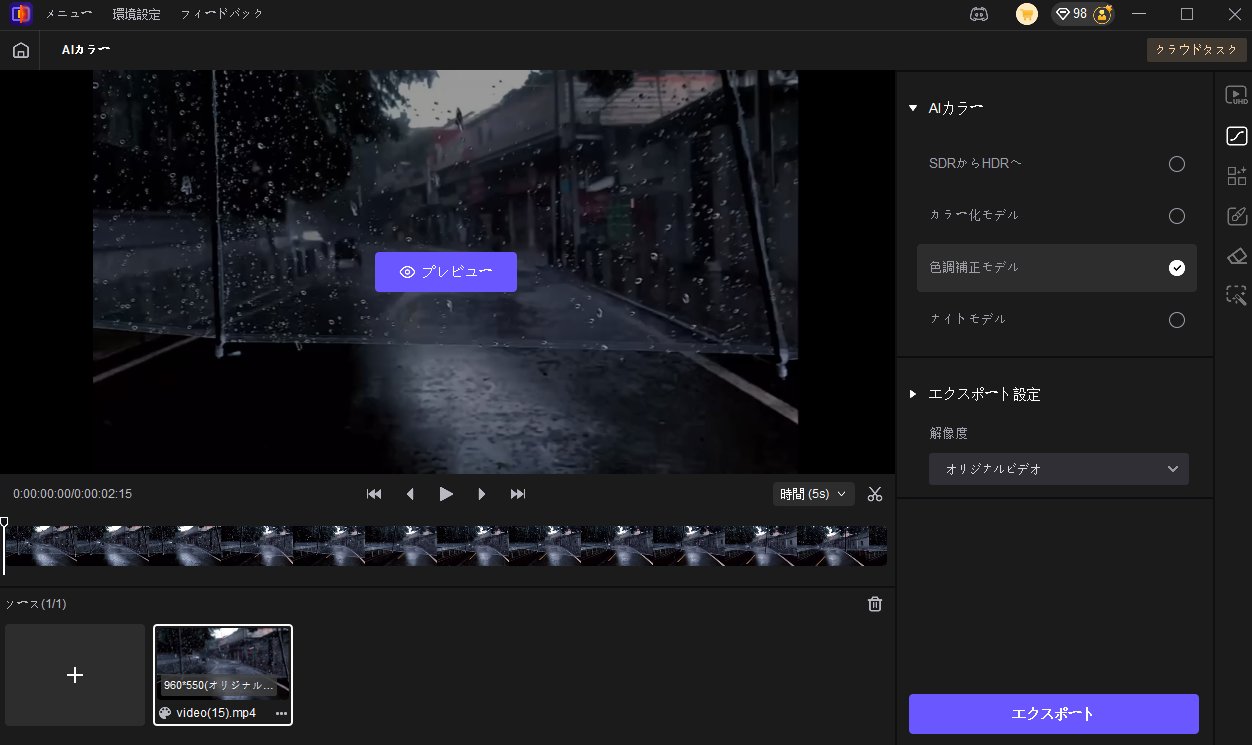The width and height of the screenshot is (1252, 745).
Task: Select the SDRからHDRへ radio option
Action: coord(1176,164)
